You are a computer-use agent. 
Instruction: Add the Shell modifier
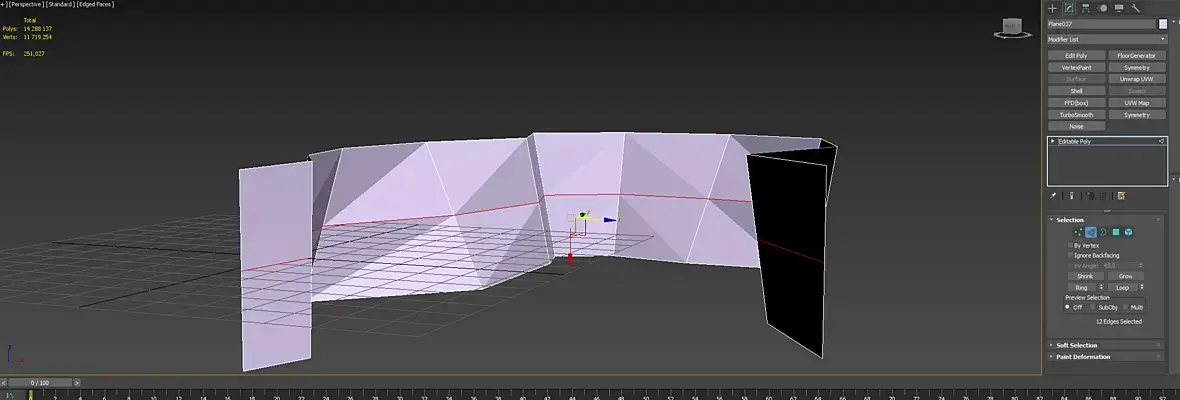1076,91
